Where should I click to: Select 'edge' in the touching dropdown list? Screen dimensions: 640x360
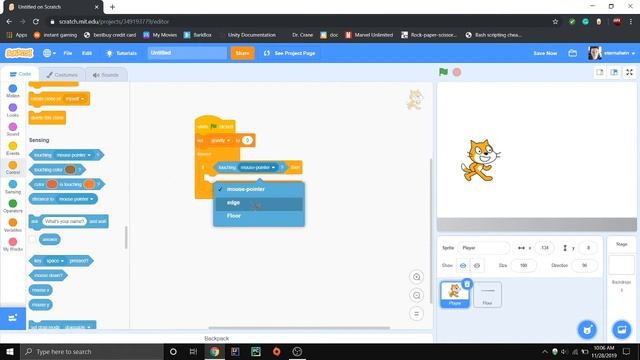click(259, 203)
